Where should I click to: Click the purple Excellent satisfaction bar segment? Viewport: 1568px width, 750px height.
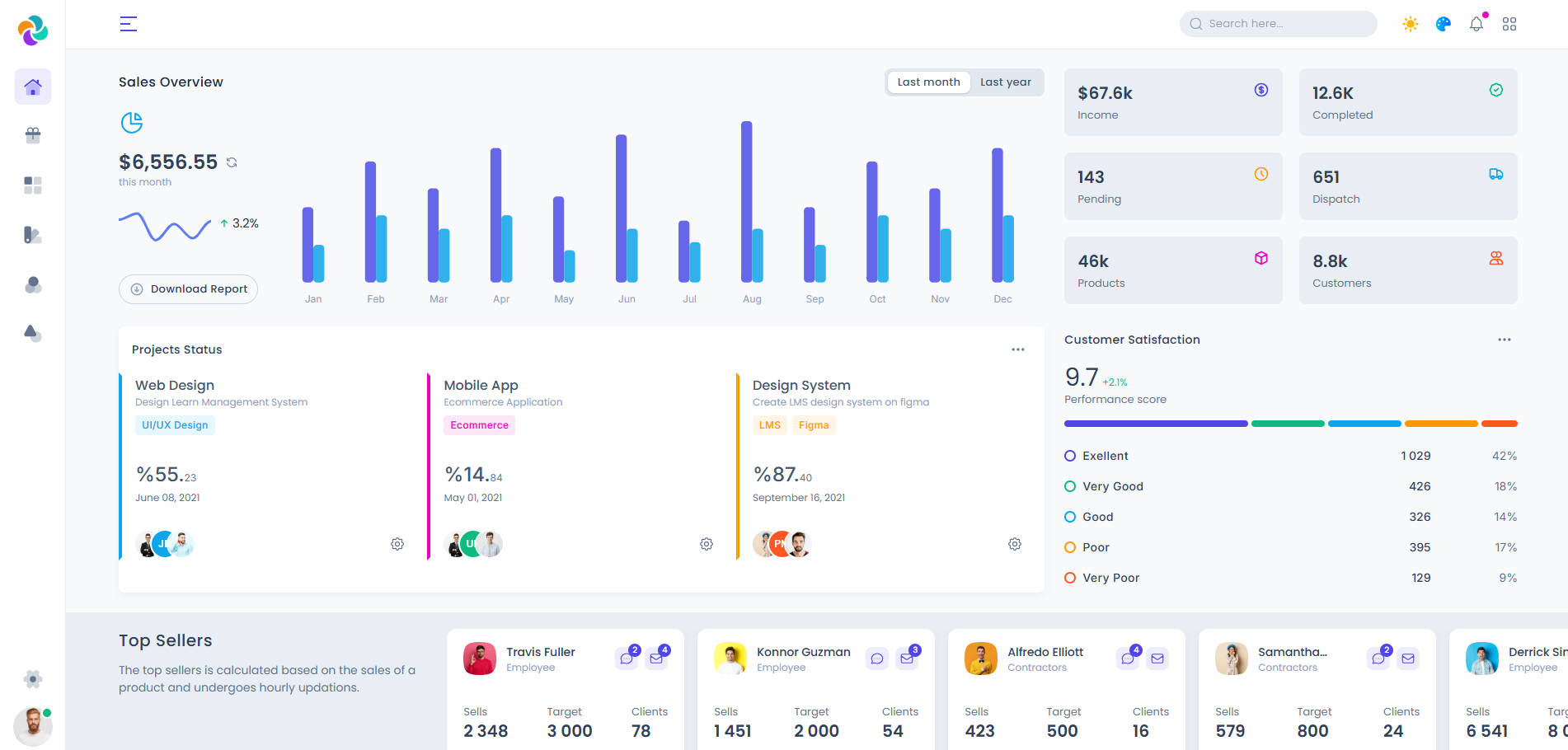[1154, 423]
